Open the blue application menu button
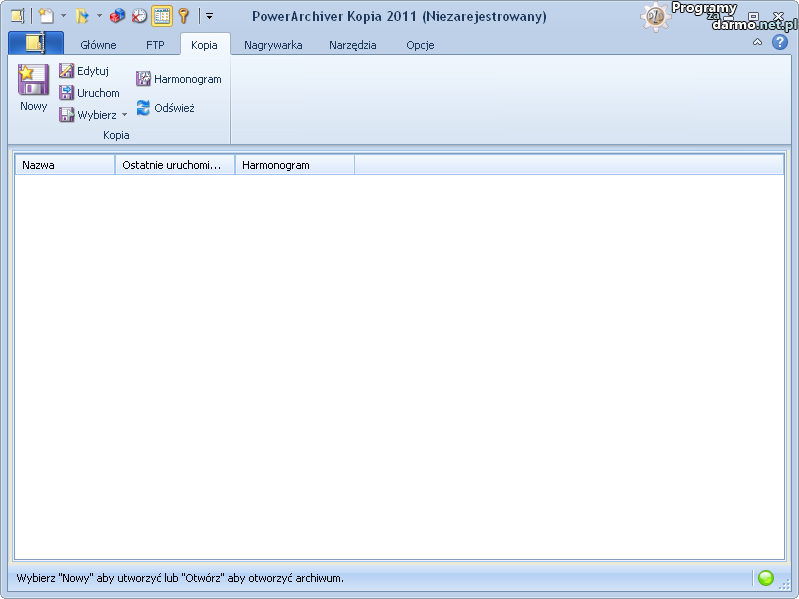 pyautogui.click(x=36, y=43)
